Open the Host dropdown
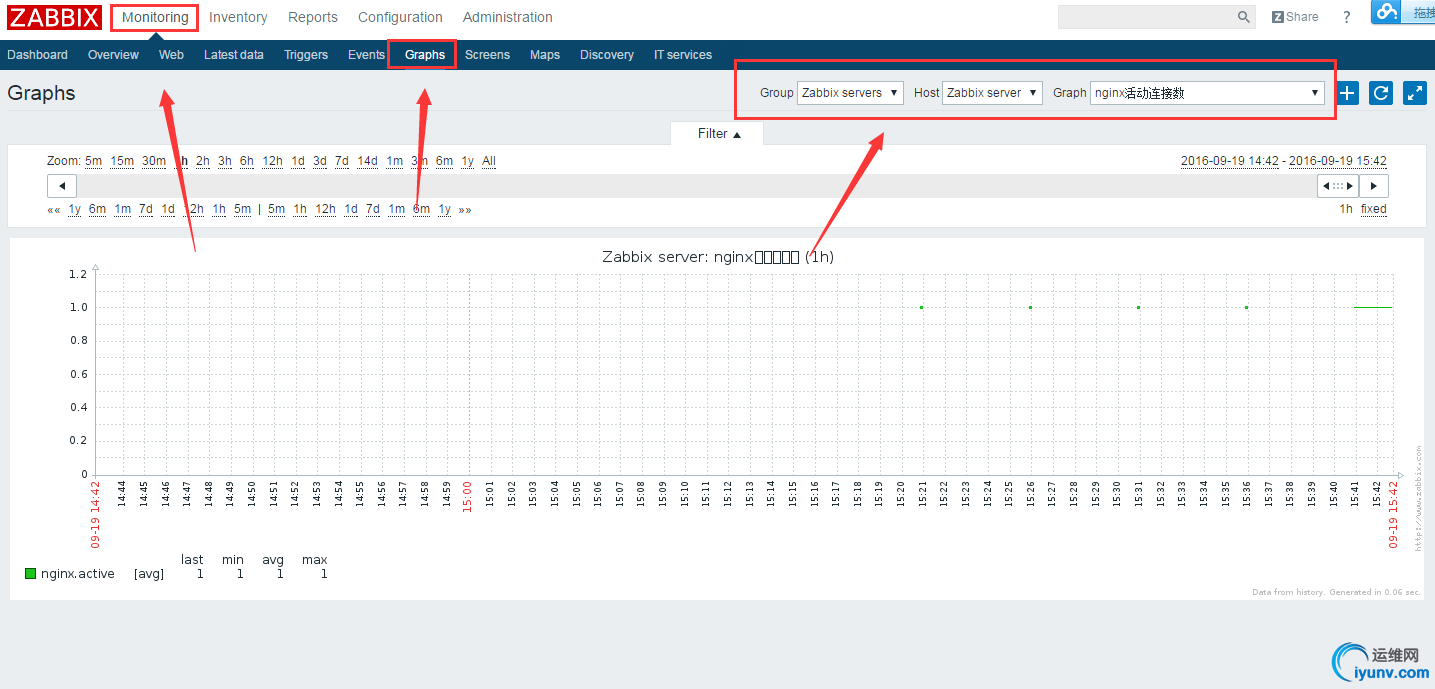This screenshot has height=689, width=1435. [992, 93]
